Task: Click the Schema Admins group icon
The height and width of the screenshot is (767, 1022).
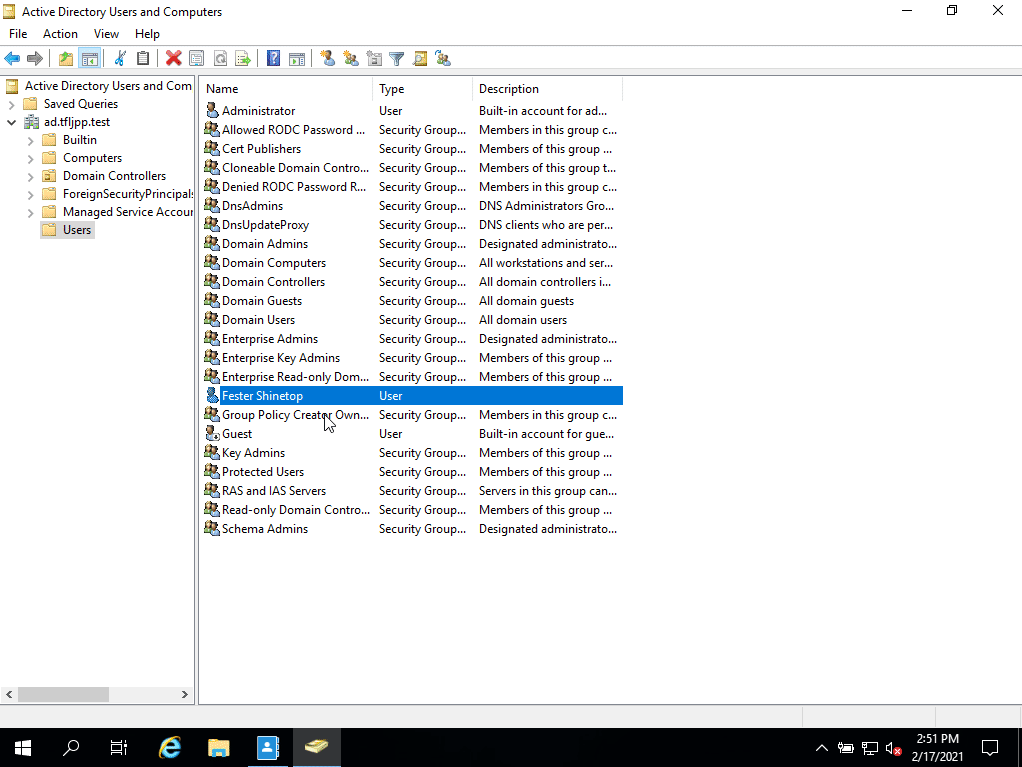Action: click(x=212, y=528)
